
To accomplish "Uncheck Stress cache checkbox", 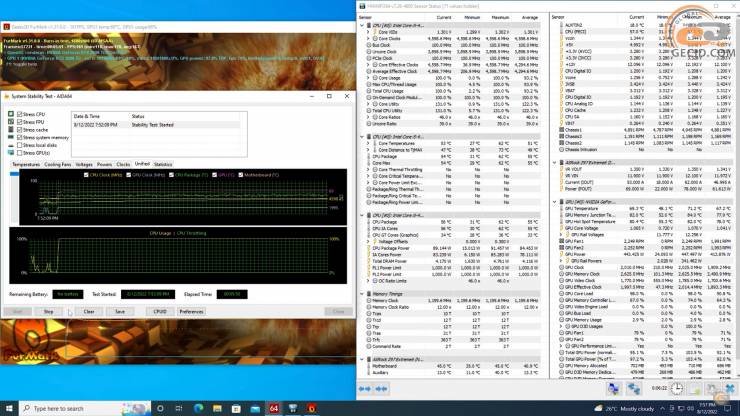I will click(20, 129).
